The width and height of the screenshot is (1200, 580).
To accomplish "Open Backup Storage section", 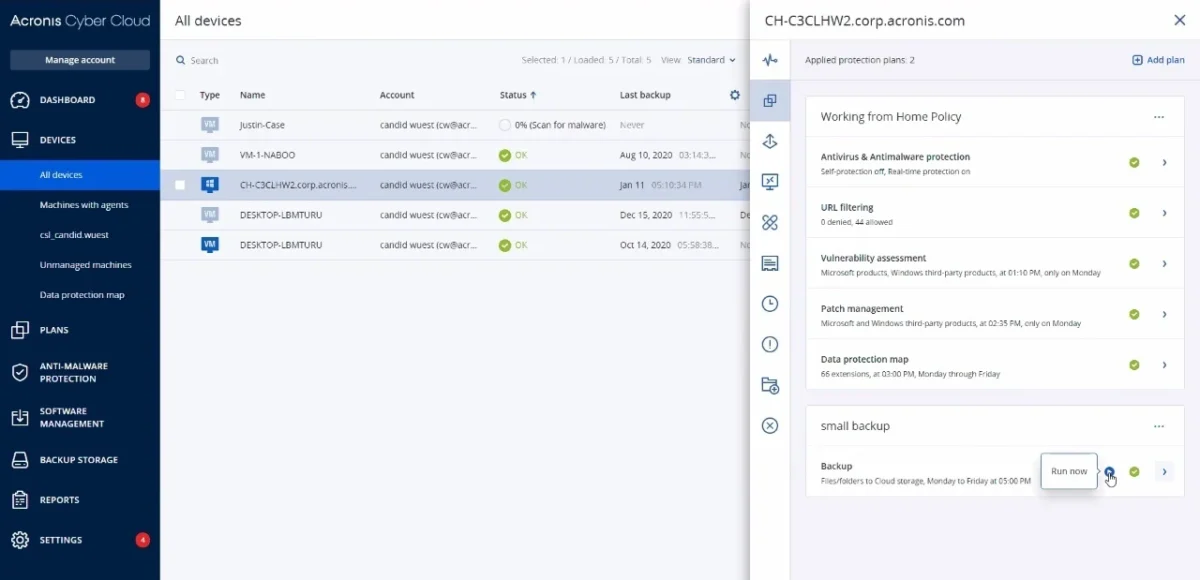I will pyautogui.click(x=80, y=460).
